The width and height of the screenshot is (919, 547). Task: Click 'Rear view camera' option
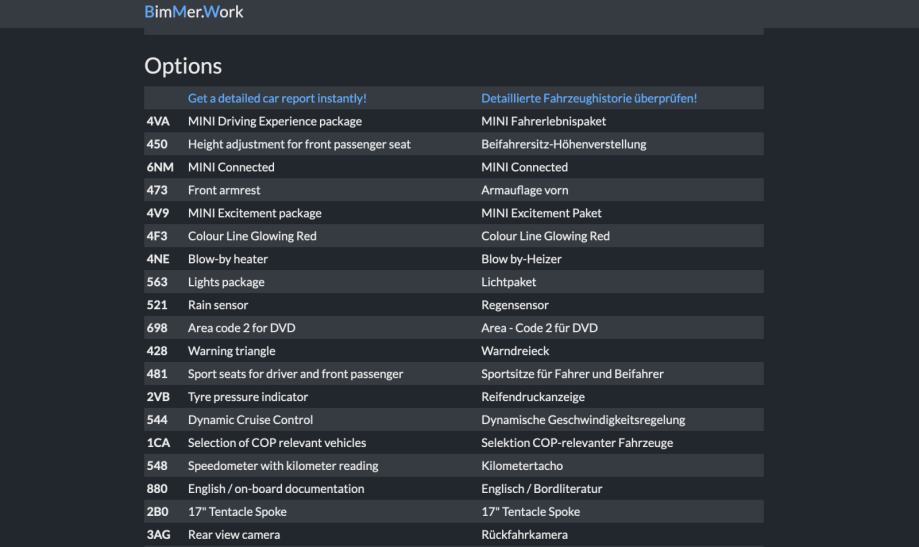[x=234, y=535]
